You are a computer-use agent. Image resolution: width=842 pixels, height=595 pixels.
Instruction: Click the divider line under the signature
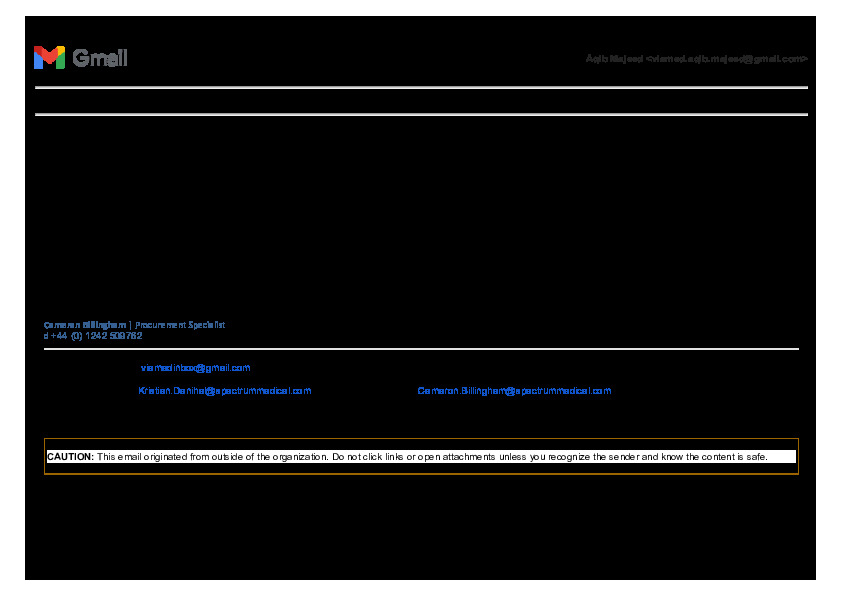(x=420, y=349)
